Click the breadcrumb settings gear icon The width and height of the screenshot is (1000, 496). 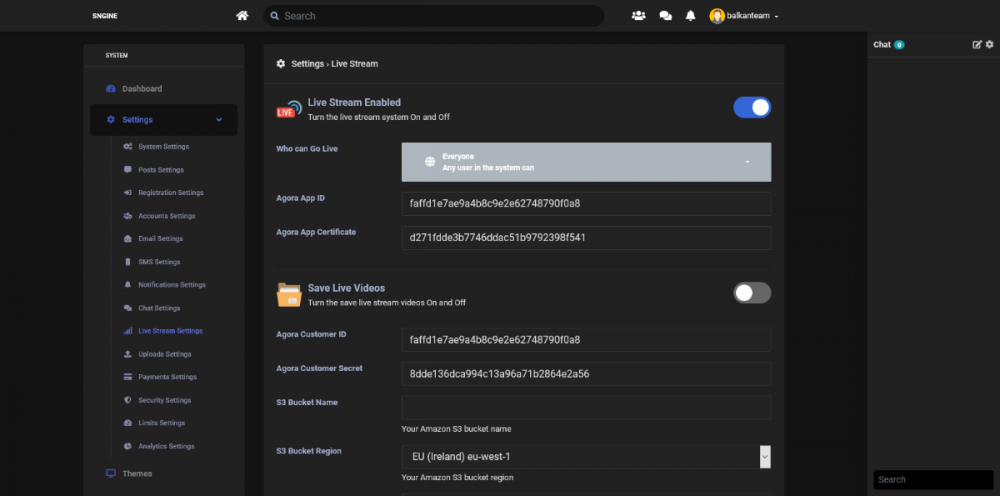click(281, 64)
